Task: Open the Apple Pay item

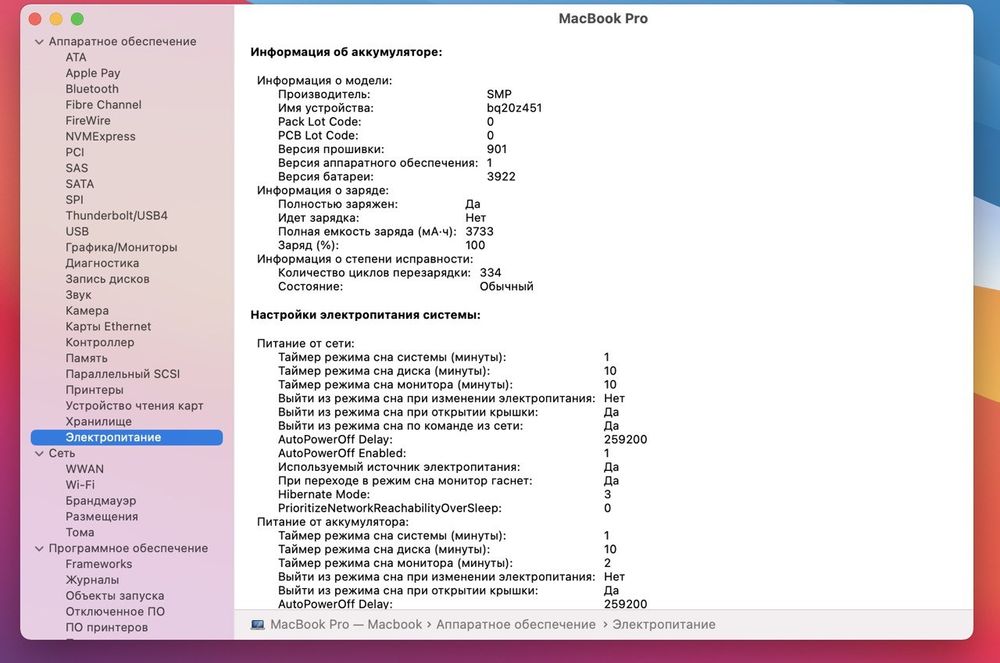Action: pyautogui.click(x=92, y=73)
